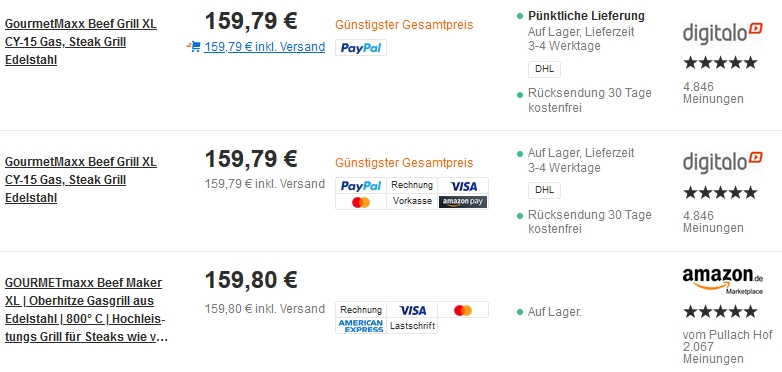The height and width of the screenshot is (372, 782).
Task: Click the PayPal icon in the first offer
Action: click(x=361, y=47)
